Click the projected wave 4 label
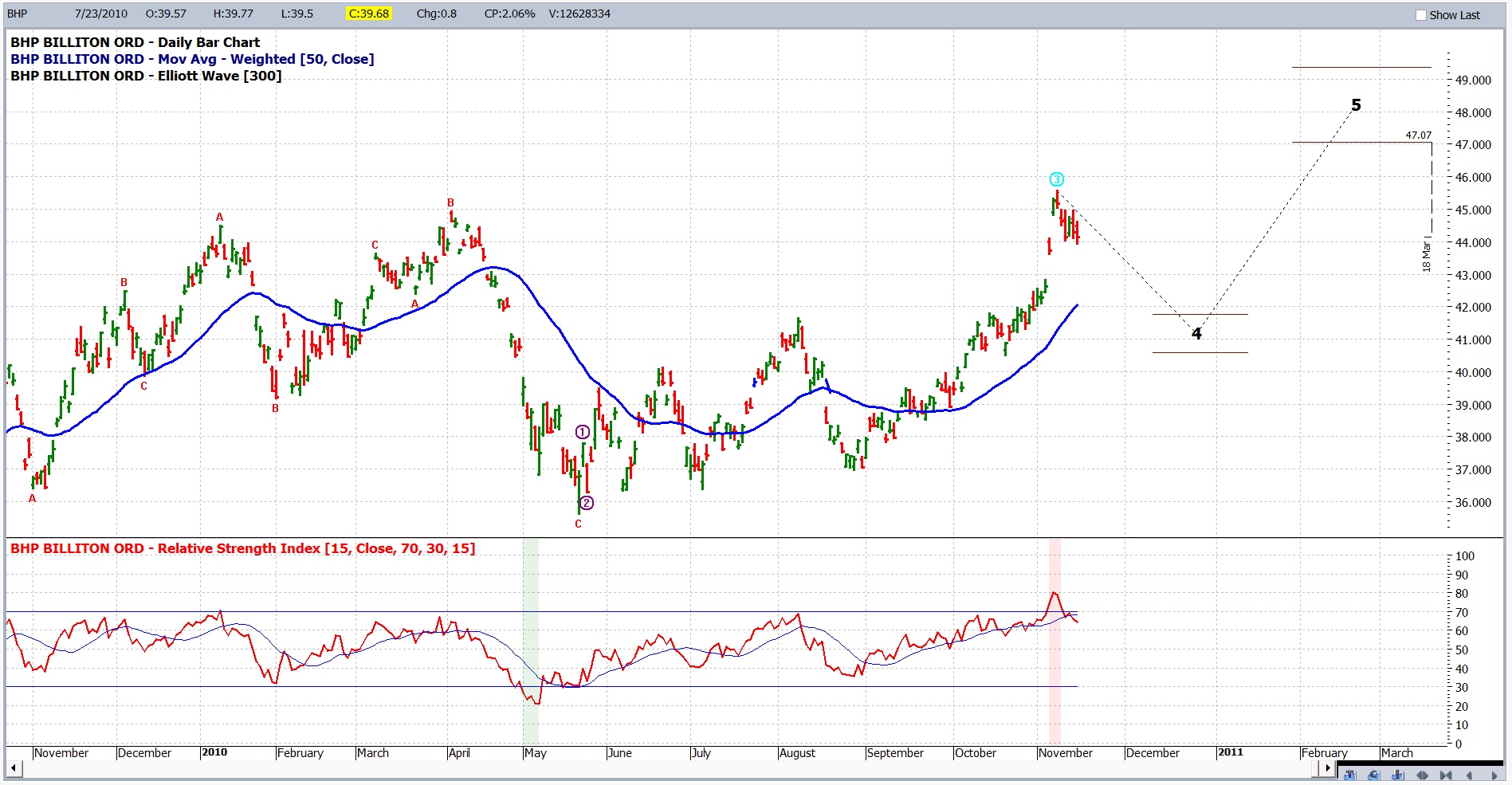 [x=1196, y=333]
